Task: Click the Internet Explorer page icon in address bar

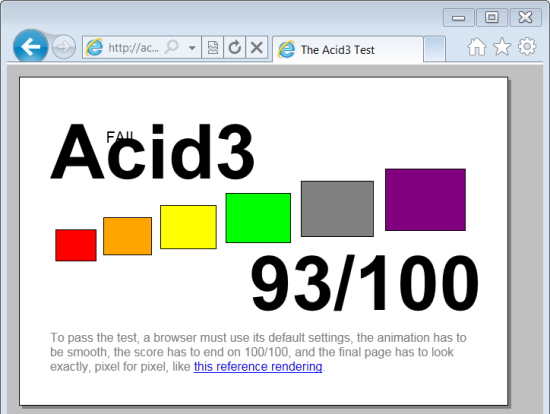Action: (x=94, y=47)
